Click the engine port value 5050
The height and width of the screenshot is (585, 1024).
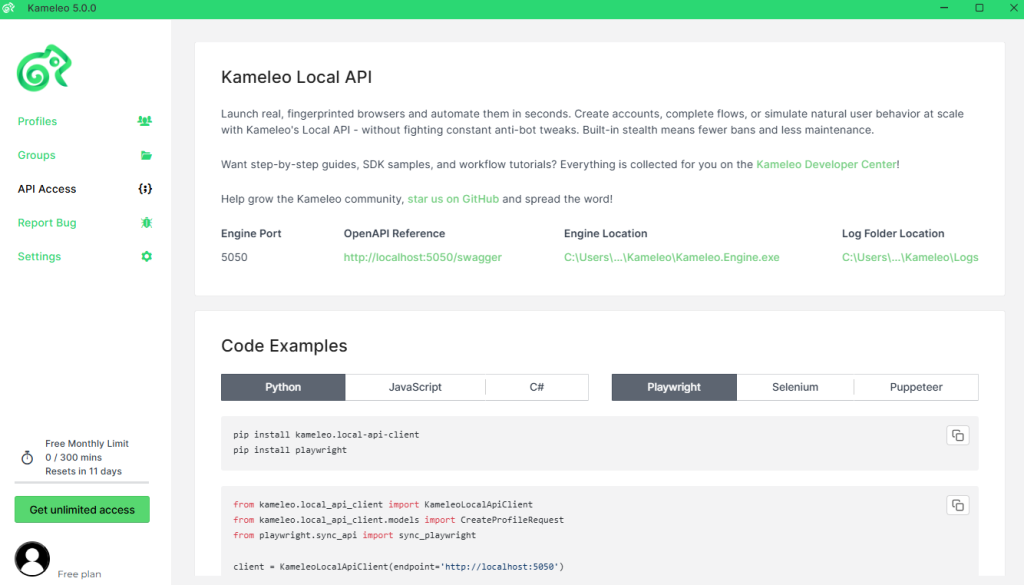tap(234, 257)
